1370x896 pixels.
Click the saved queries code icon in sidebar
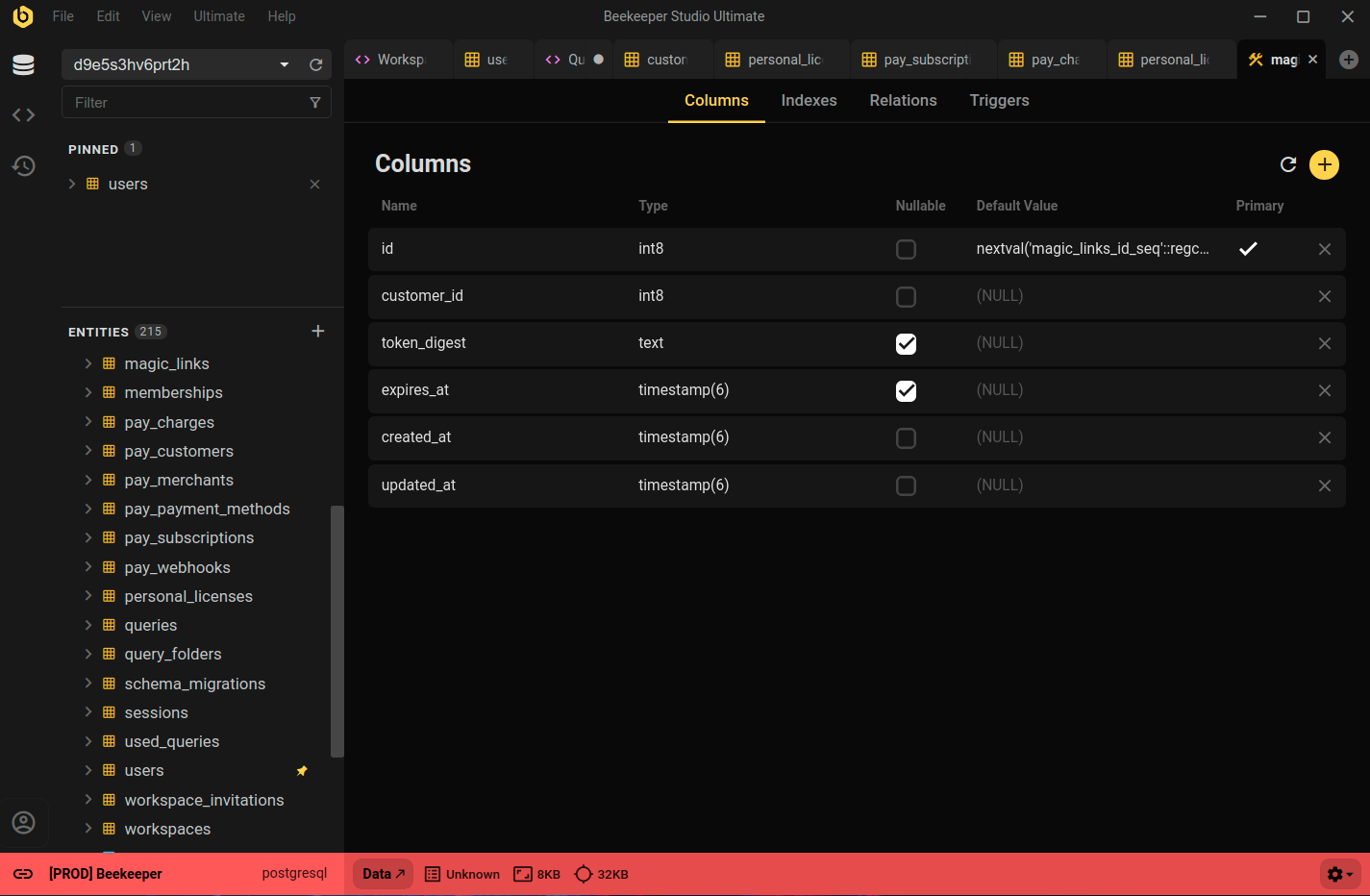(x=23, y=115)
